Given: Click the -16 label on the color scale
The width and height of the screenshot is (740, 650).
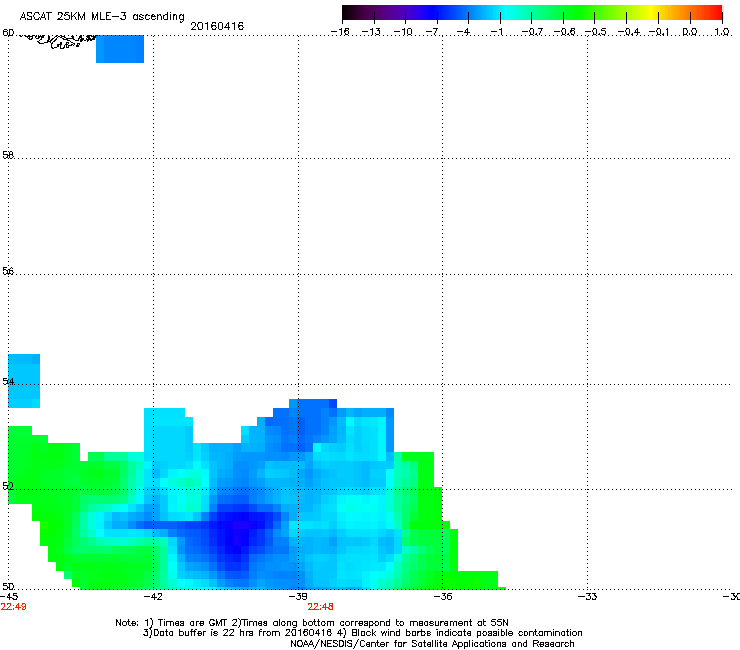Looking at the screenshot, I should (x=340, y=32).
